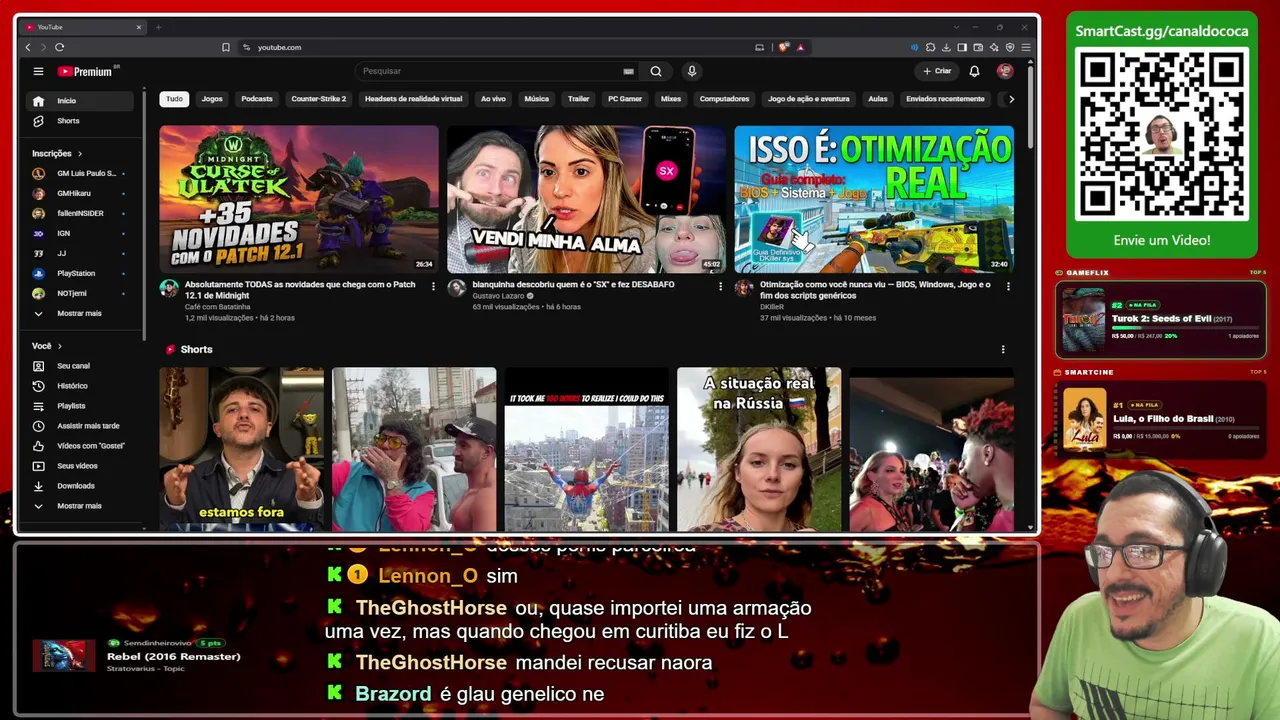Image resolution: width=1280 pixels, height=720 pixels.
Task: Select the Ao vivo filter chip
Action: pyautogui.click(x=493, y=99)
